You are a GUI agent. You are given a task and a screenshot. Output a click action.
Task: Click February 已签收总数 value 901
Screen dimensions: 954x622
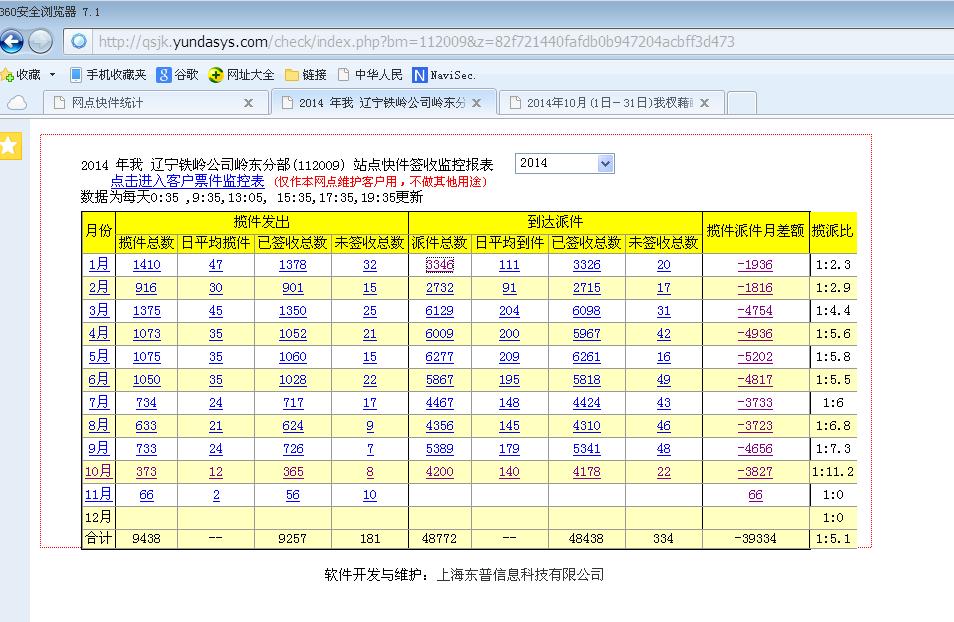tap(293, 288)
